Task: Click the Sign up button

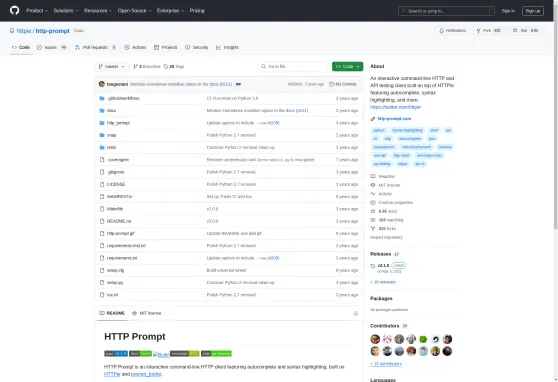Action: coord(533,11)
